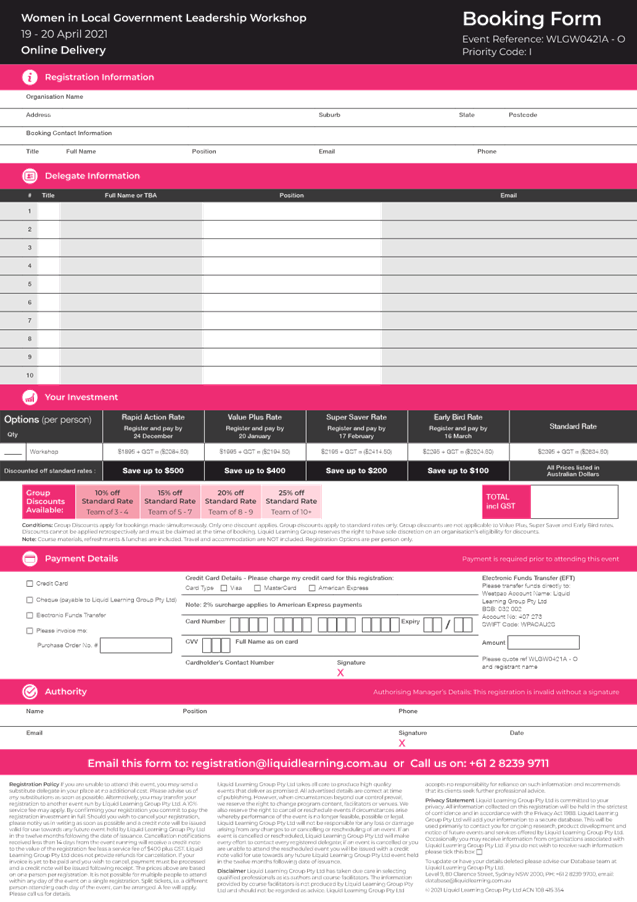
Task: Select Visa card type checkbox
Action: [x=224, y=588]
